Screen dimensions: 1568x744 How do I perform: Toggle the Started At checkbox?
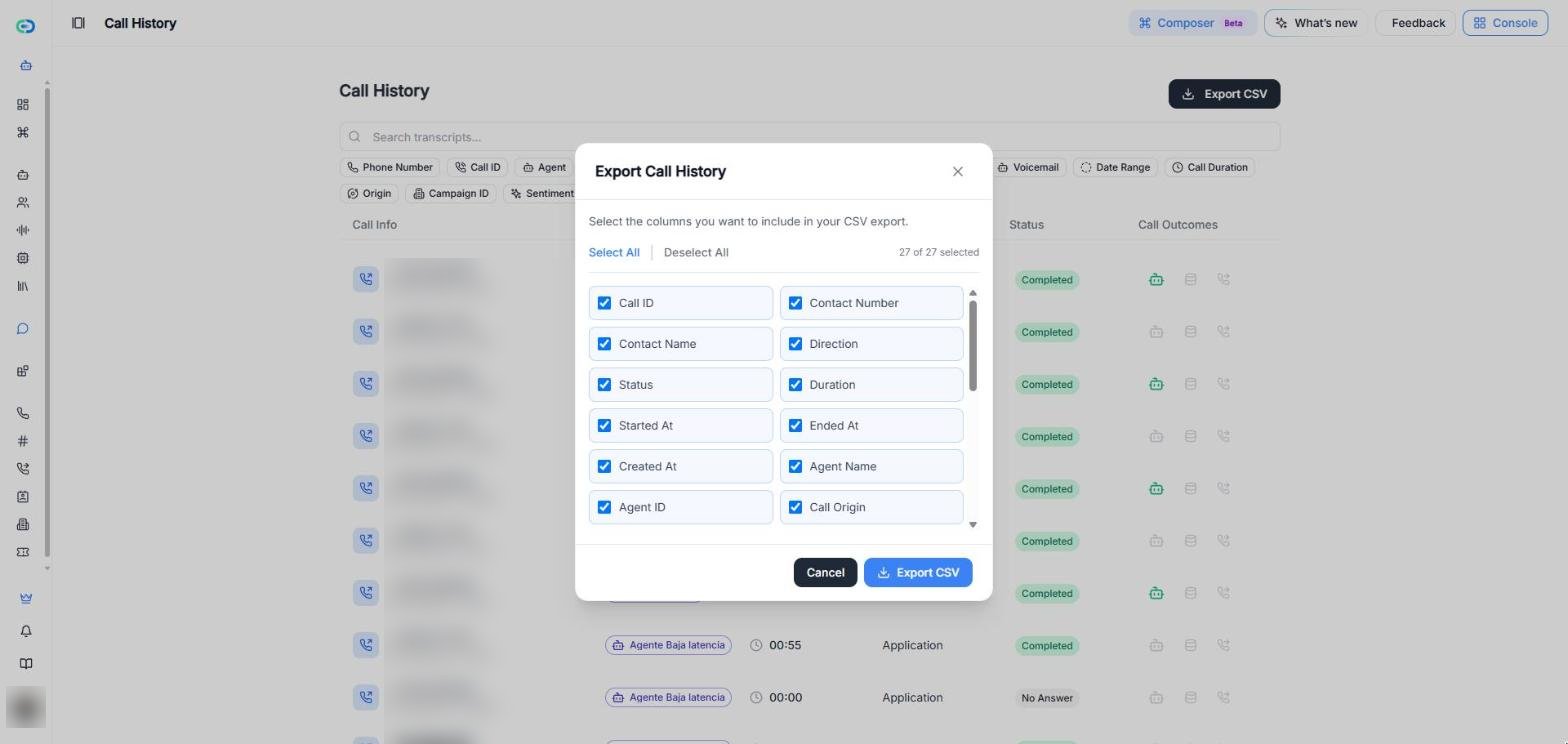point(604,426)
